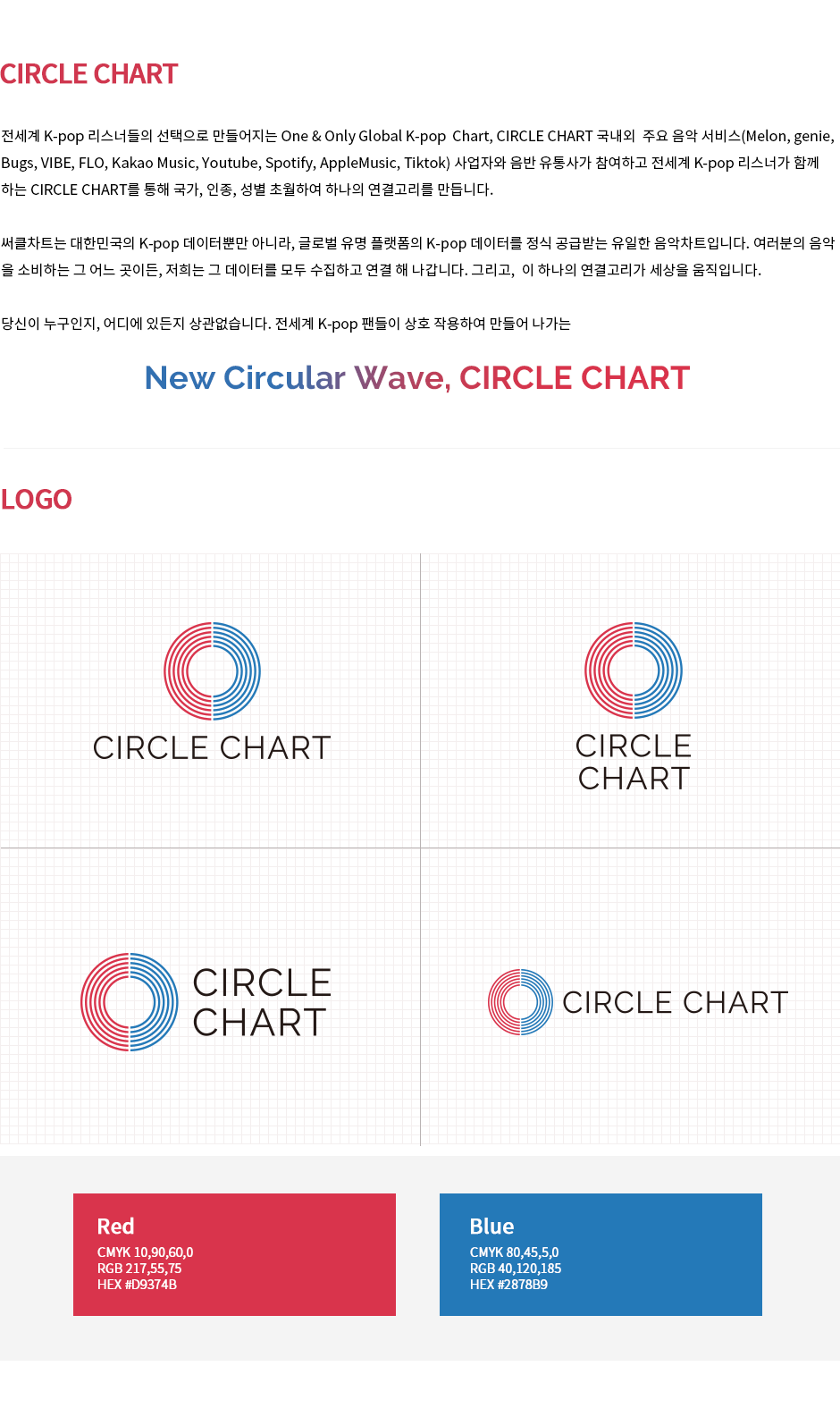Select the Red color swatch

[x=234, y=1254]
